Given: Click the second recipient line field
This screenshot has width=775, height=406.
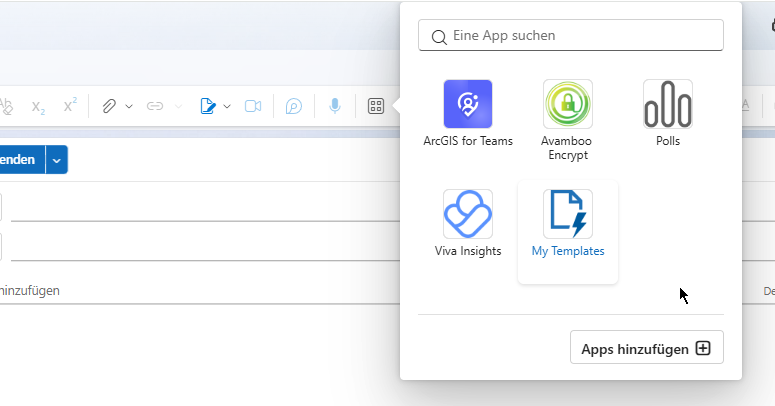Looking at the screenshot, I should 206,247.
